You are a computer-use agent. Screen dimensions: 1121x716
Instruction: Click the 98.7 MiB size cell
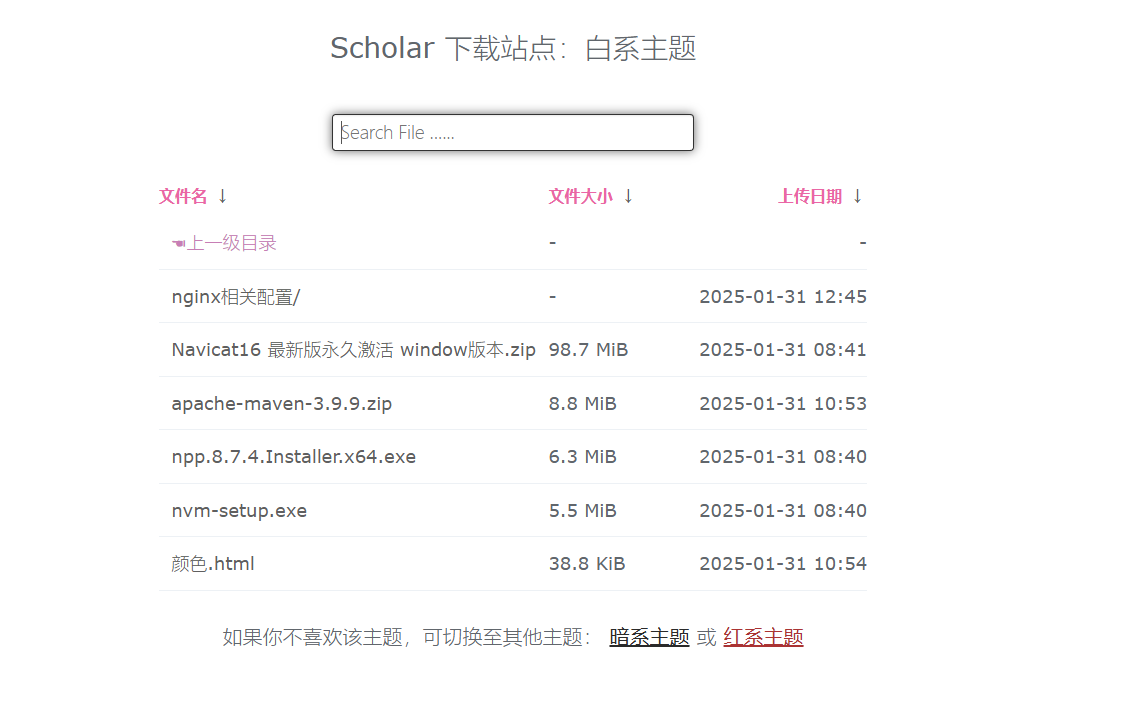point(588,350)
